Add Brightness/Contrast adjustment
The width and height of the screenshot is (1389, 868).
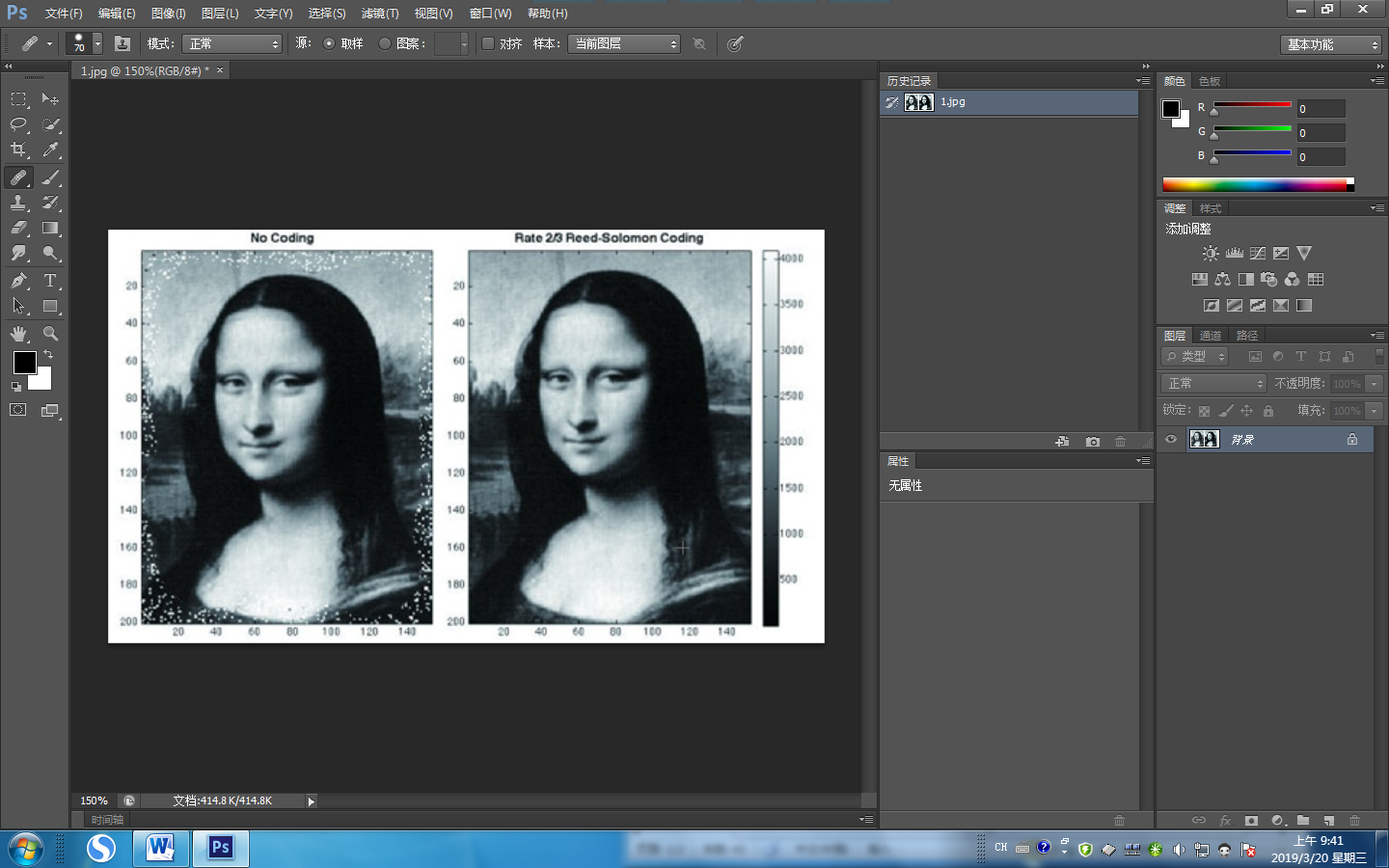(x=1211, y=253)
